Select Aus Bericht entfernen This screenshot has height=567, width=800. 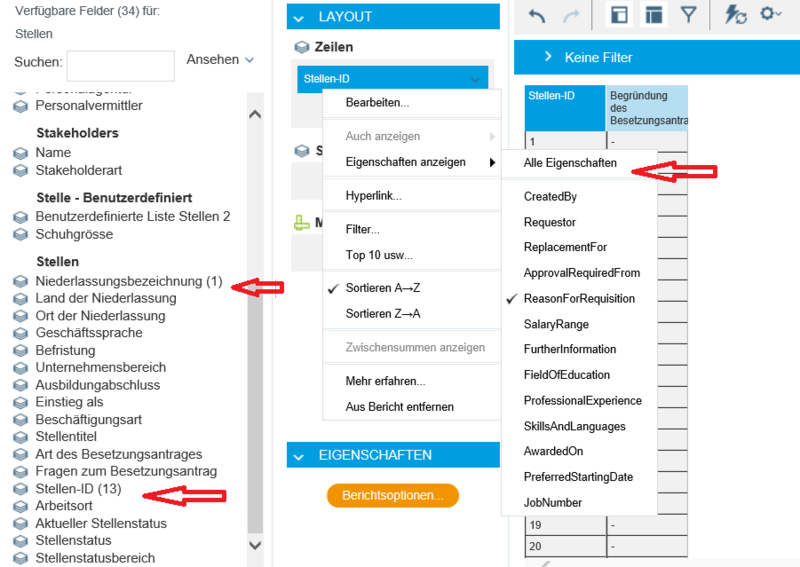[399, 407]
